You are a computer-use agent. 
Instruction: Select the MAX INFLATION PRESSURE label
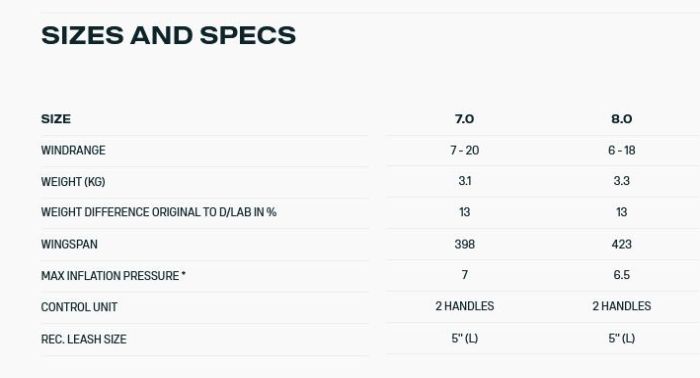point(113,276)
